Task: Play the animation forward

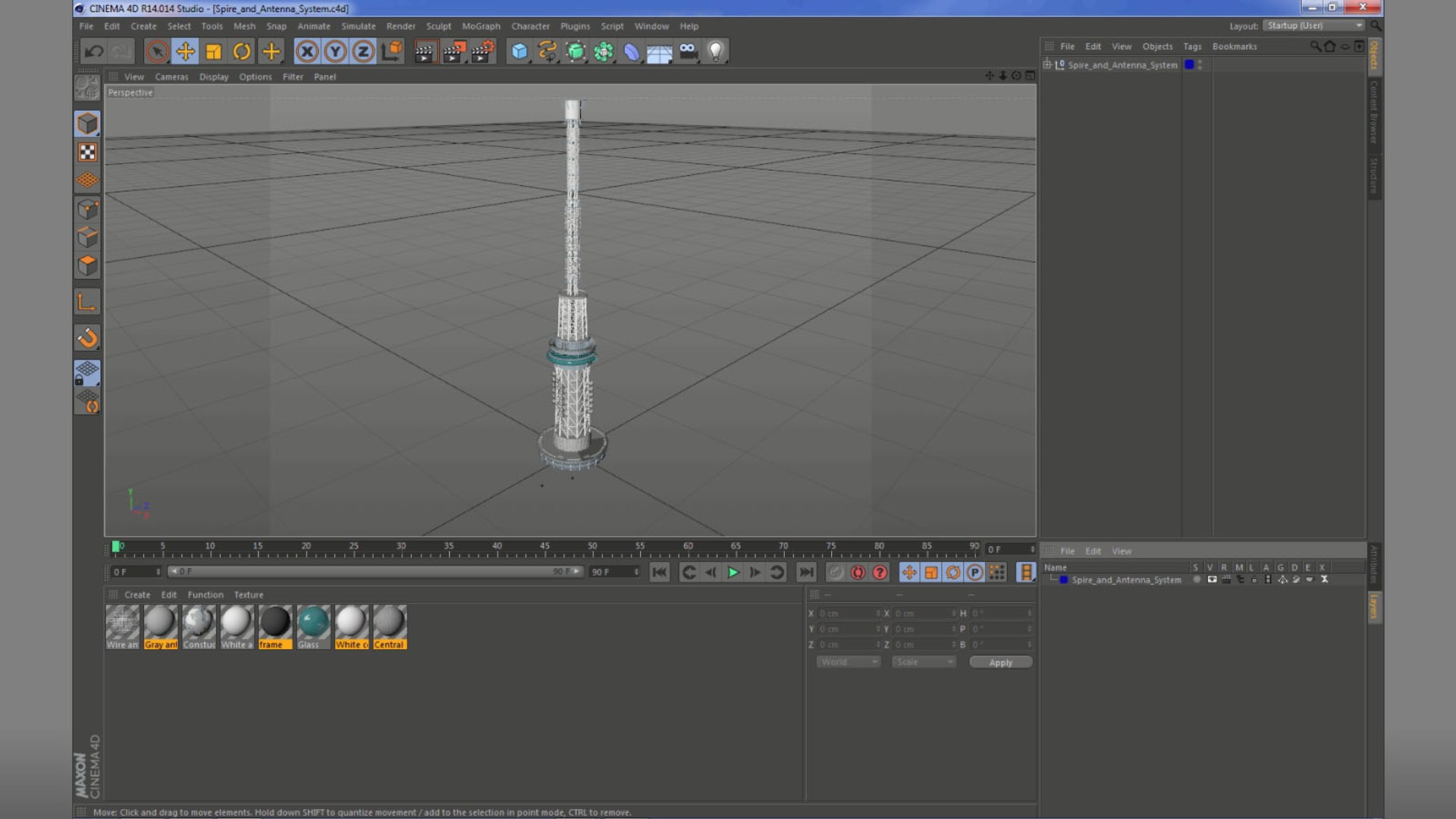Action: tap(733, 573)
